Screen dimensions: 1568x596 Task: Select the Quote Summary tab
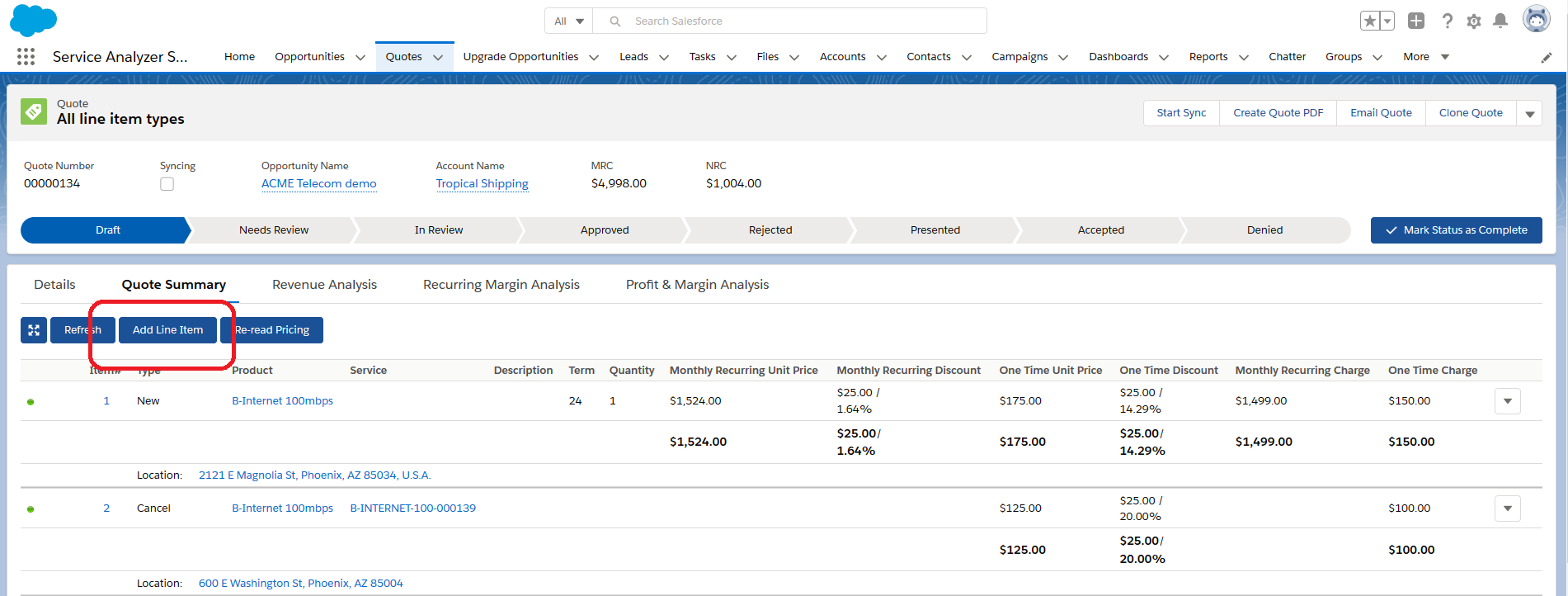(x=174, y=285)
